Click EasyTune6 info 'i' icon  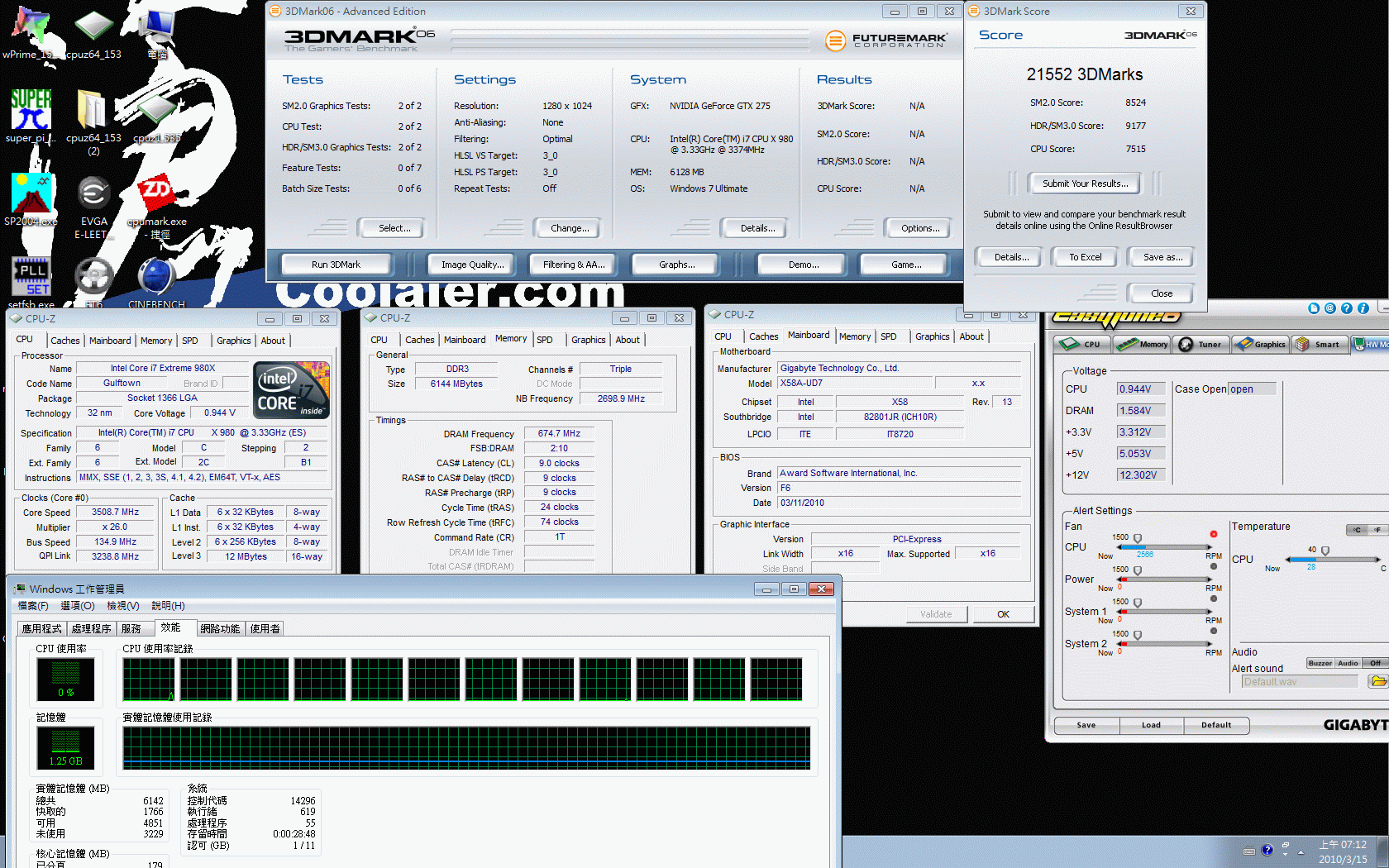(x=1363, y=308)
